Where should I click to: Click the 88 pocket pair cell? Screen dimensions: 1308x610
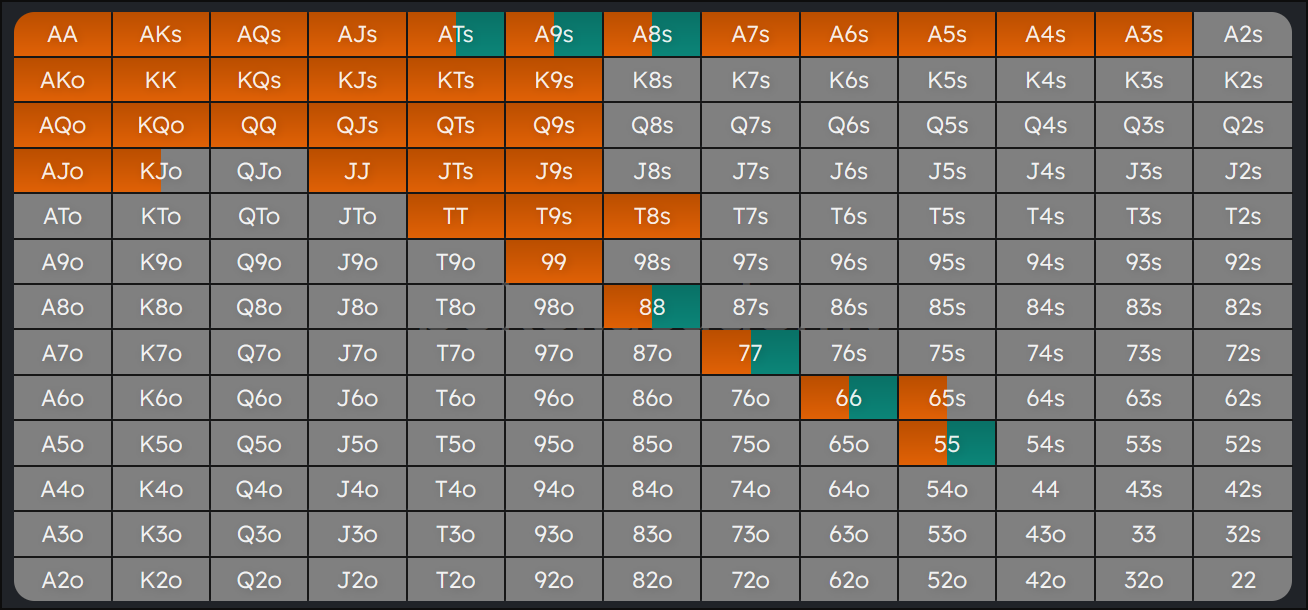pyautogui.click(x=651, y=307)
